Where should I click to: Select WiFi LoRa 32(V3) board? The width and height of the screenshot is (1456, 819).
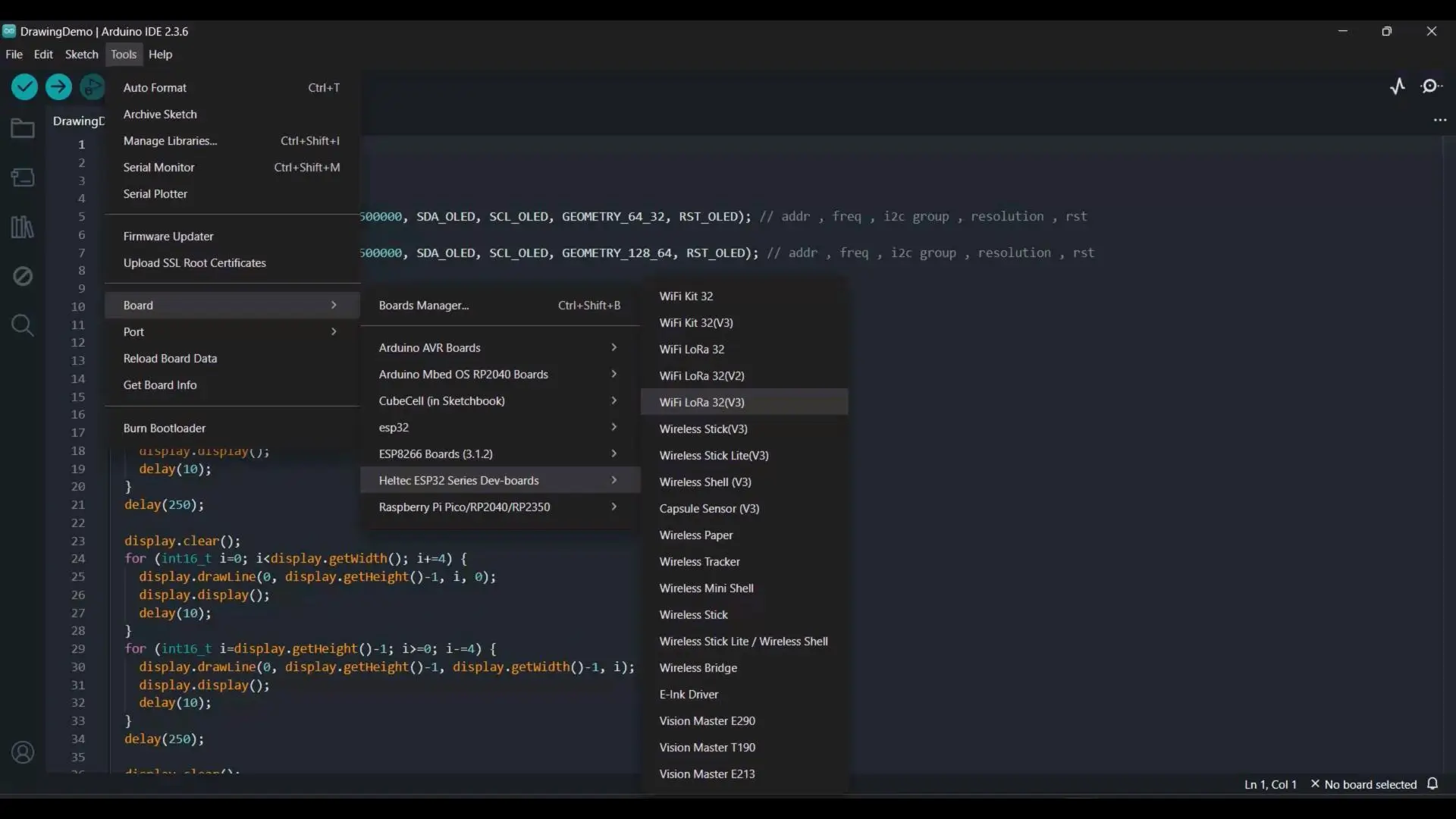tap(702, 402)
